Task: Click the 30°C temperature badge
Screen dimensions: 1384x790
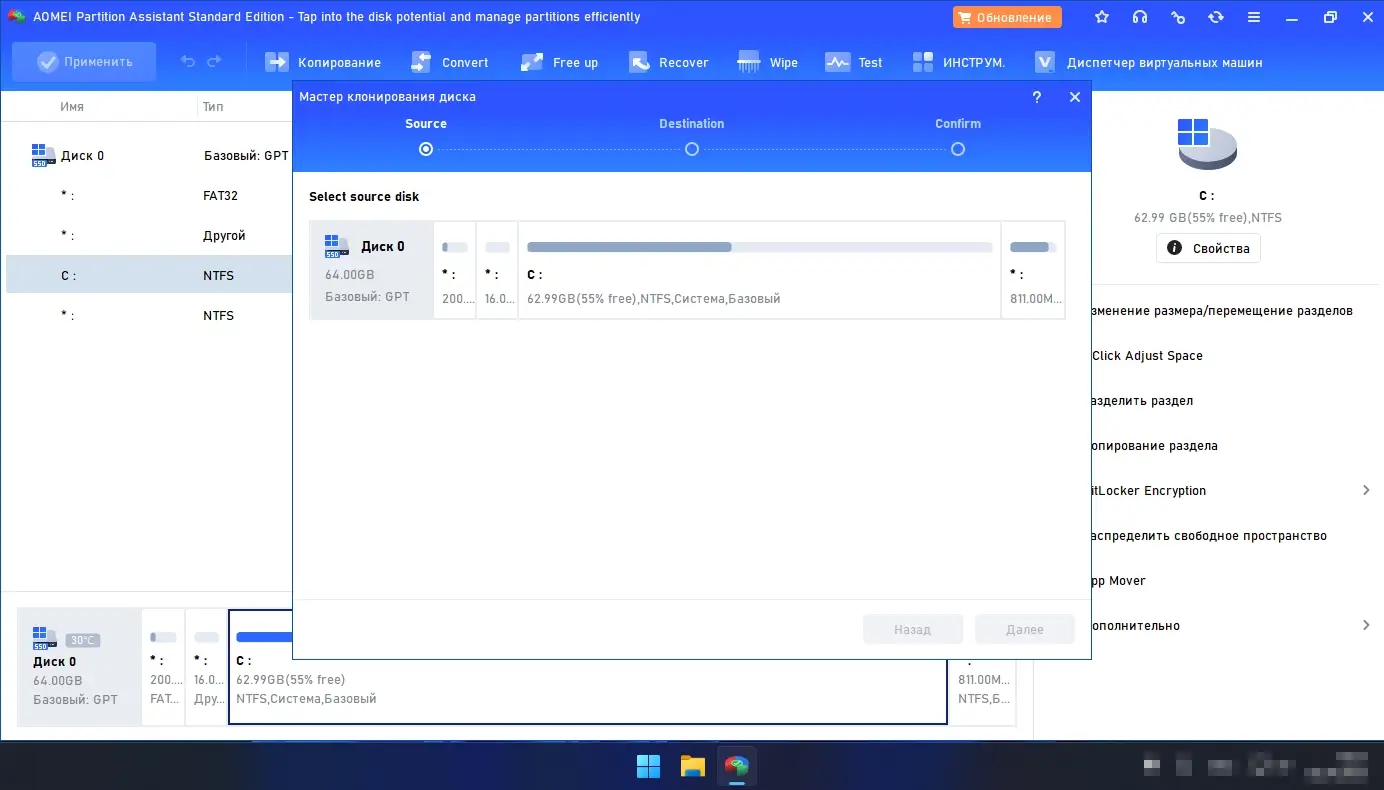Action: point(82,640)
